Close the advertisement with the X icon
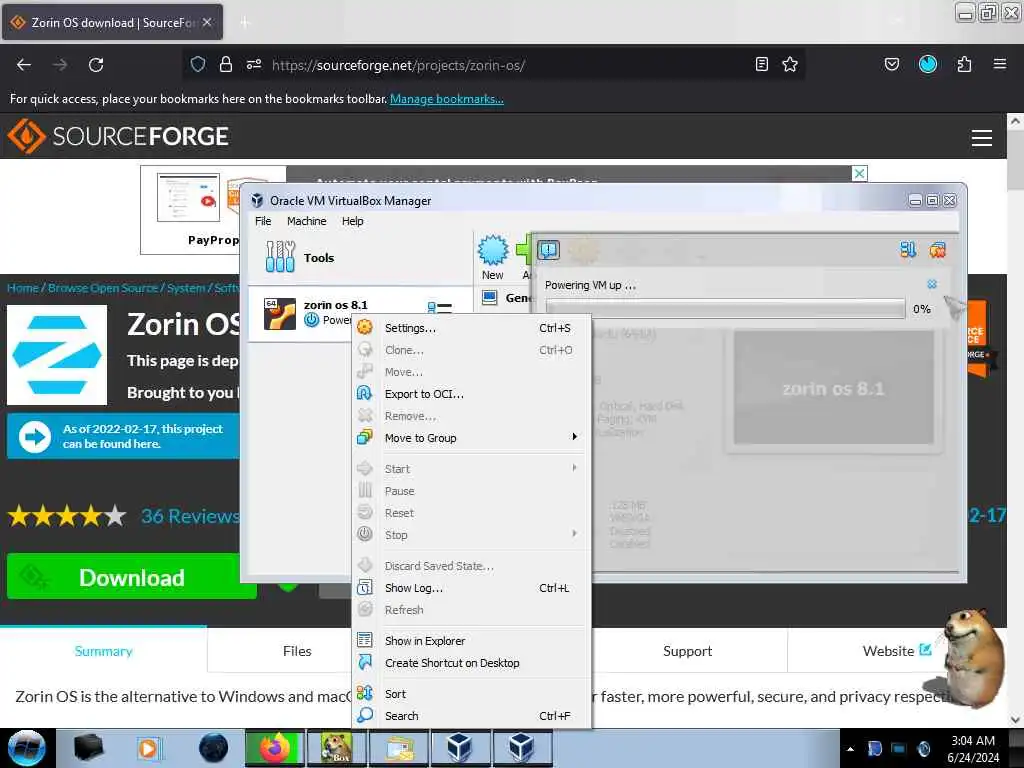 point(859,173)
